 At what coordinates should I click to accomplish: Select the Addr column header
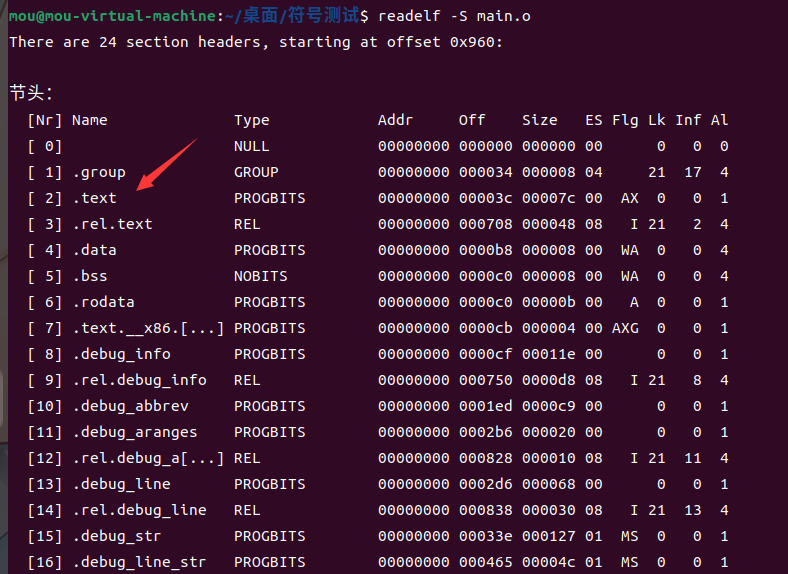click(x=395, y=120)
